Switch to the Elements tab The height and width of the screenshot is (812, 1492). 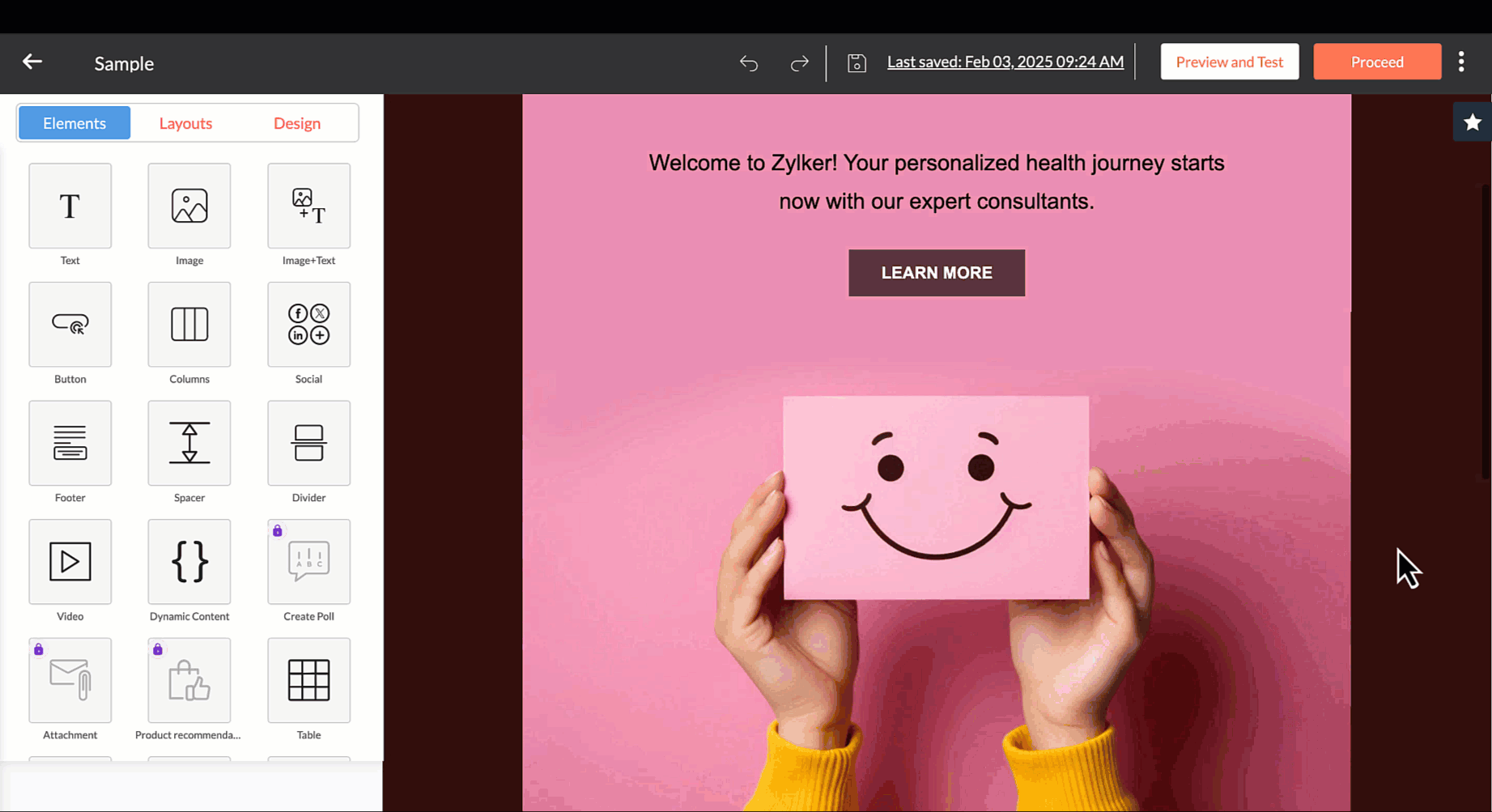pyautogui.click(x=74, y=123)
